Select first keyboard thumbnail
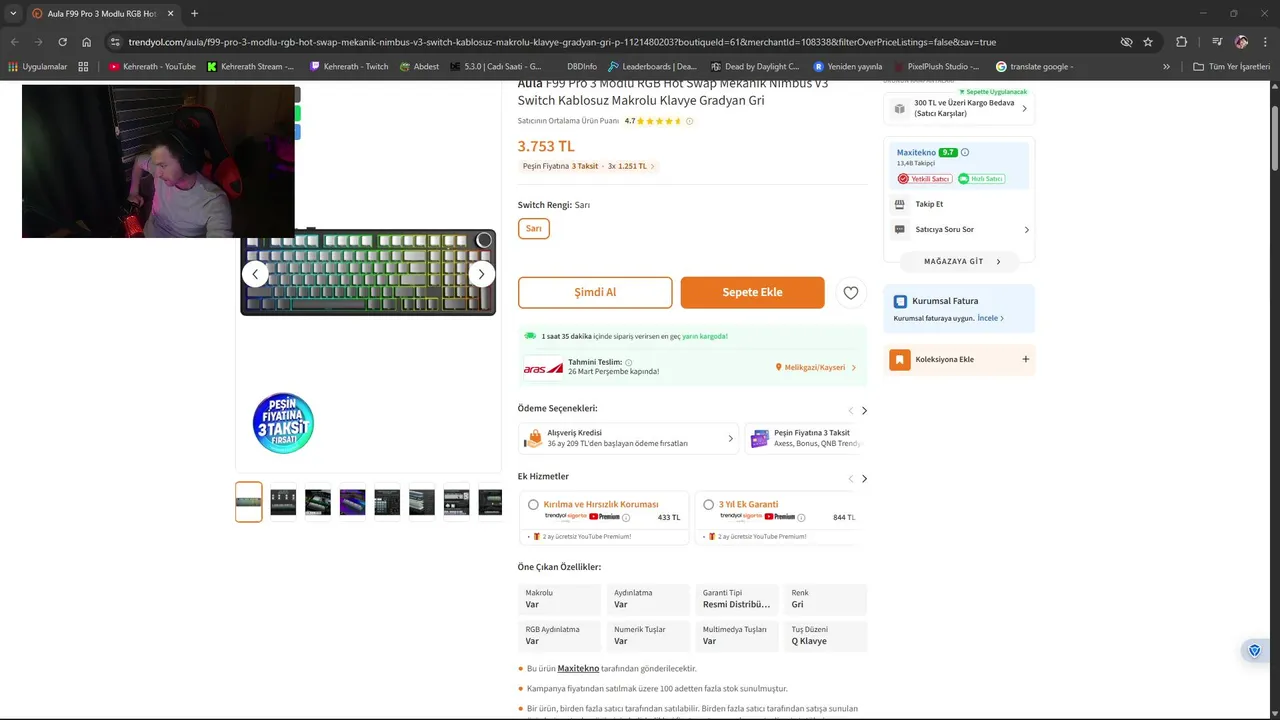This screenshot has width=1280, height=720. click(x=249, y=502)
